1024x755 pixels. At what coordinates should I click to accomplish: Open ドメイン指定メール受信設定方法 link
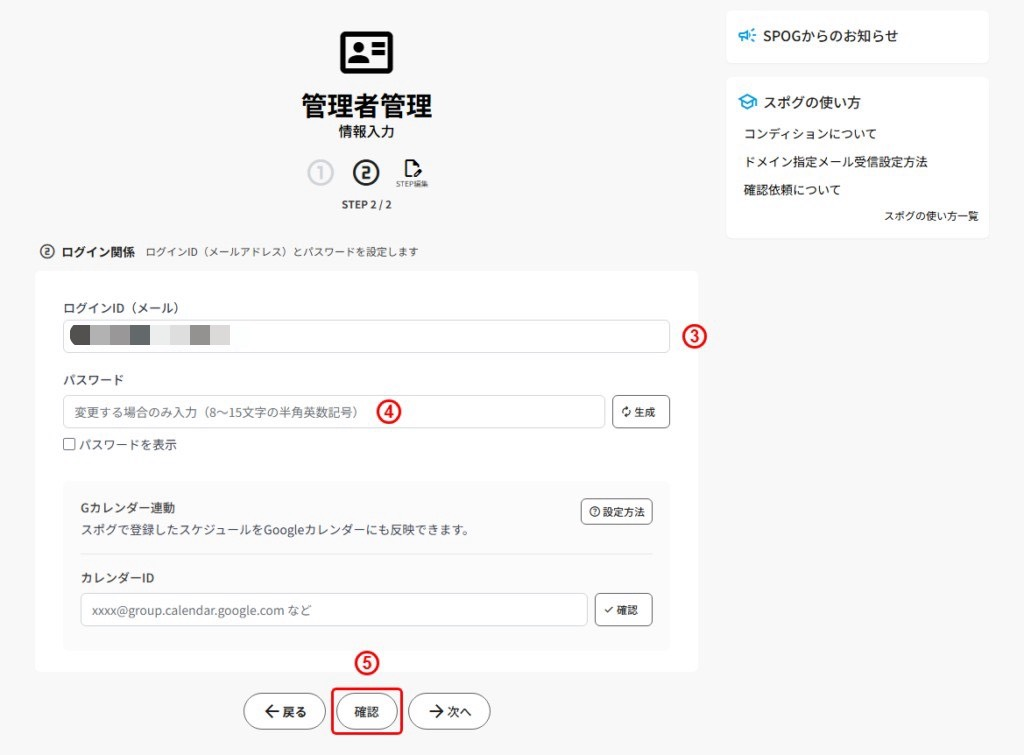(835, 162)
